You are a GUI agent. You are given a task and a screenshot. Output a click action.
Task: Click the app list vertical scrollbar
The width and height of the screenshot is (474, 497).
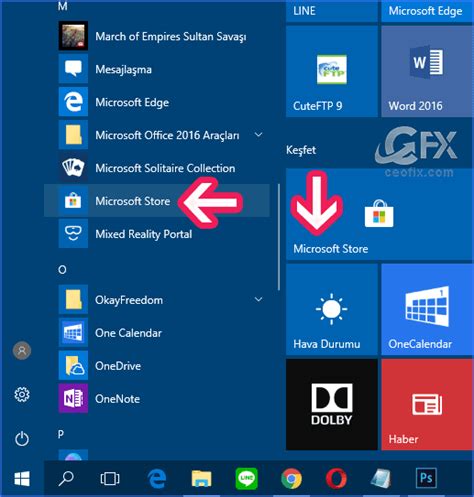click(279, 237)
